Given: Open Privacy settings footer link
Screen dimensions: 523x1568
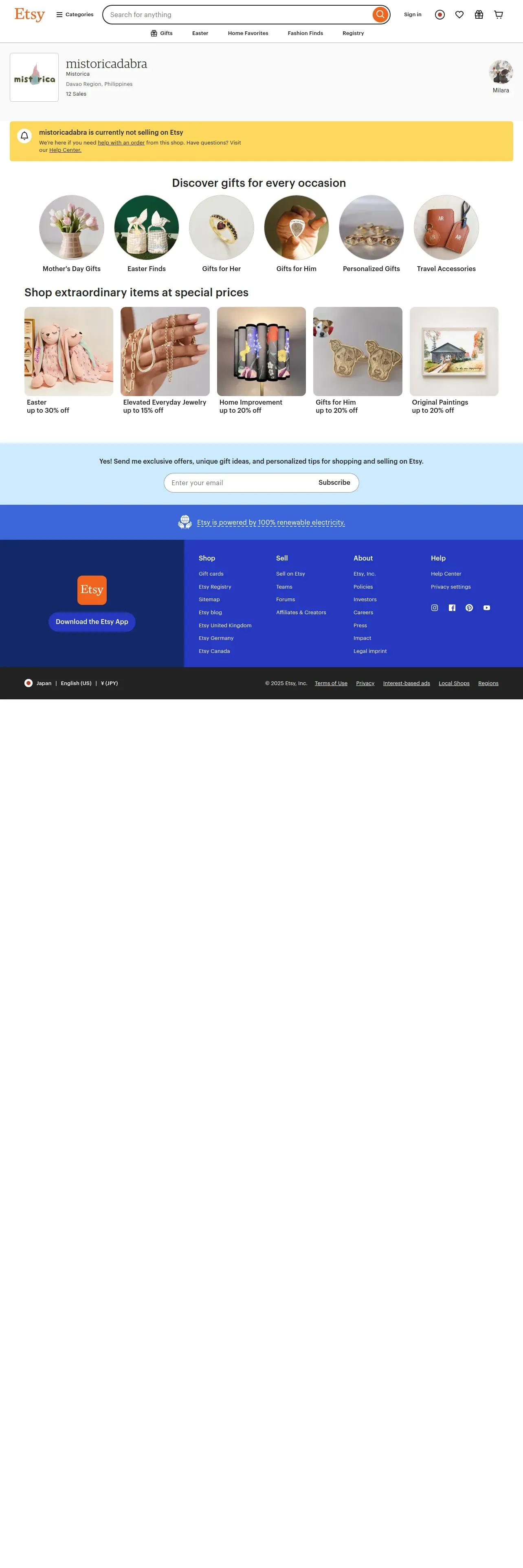Looking at the screenshot, I should click(450, 587).
